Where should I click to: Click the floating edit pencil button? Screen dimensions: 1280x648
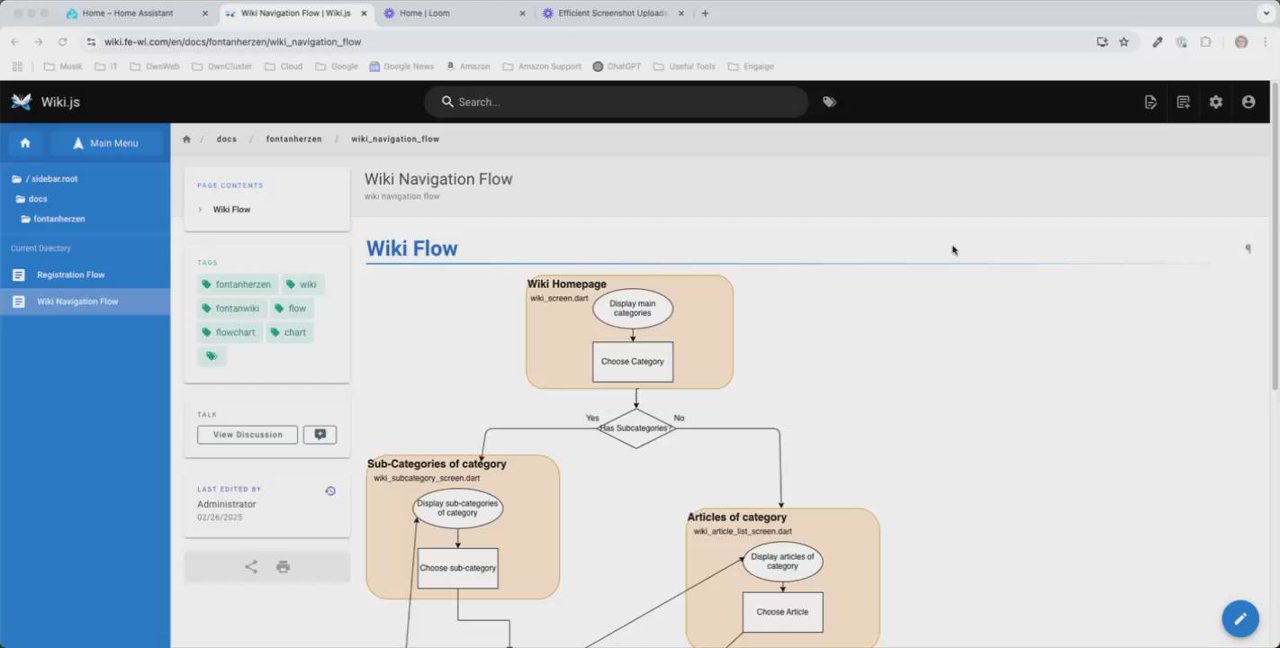click(1240, 619)
